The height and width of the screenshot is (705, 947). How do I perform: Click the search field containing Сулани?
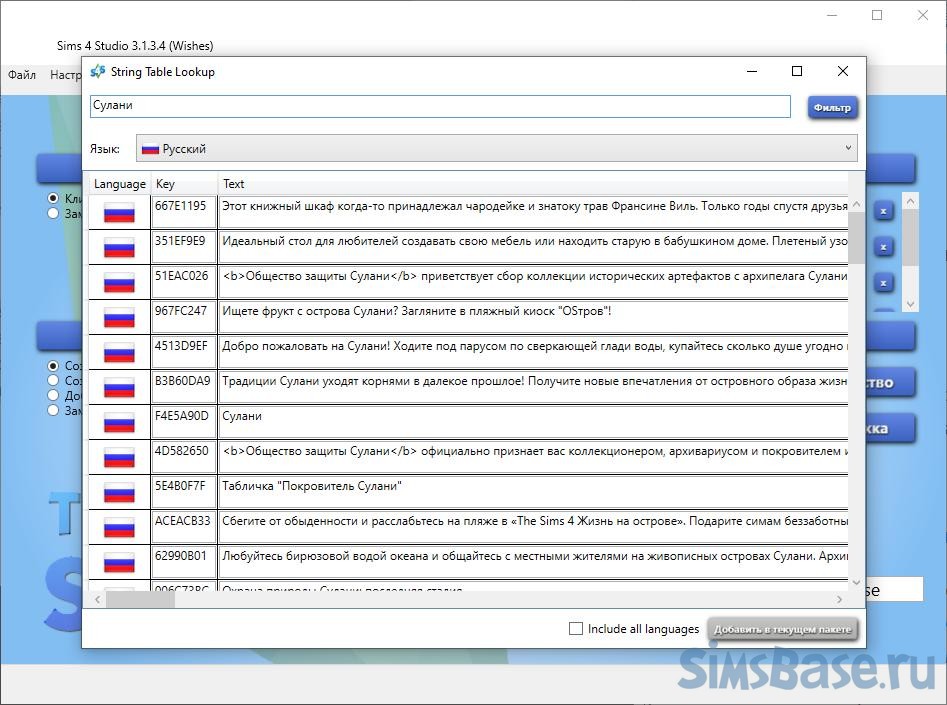coord(440,106)
